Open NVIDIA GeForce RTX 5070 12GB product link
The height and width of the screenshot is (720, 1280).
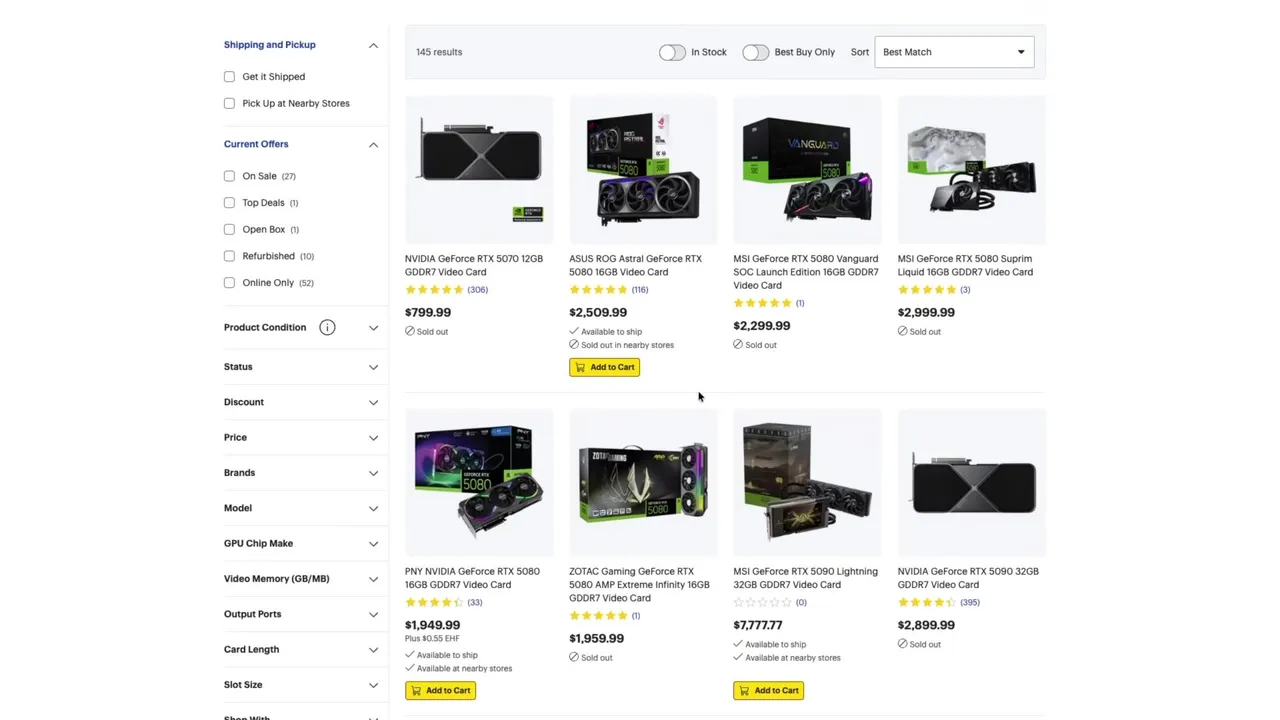coord(474,265)
